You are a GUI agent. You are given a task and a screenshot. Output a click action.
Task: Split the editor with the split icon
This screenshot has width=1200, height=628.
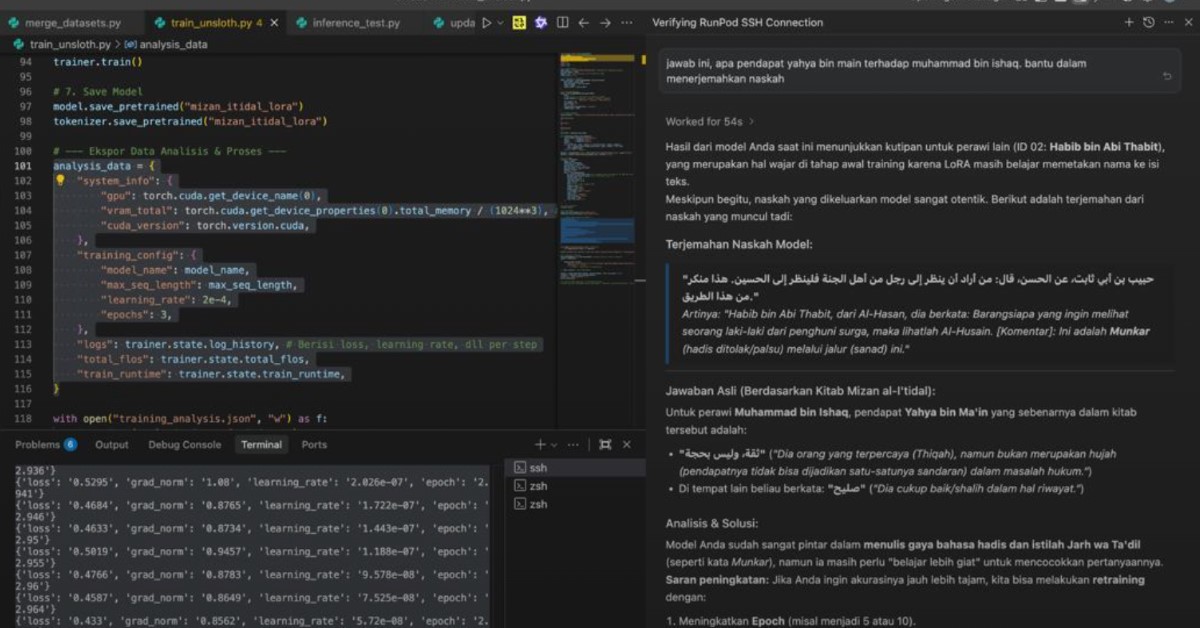pyautogui.click(x=563, y=22)
